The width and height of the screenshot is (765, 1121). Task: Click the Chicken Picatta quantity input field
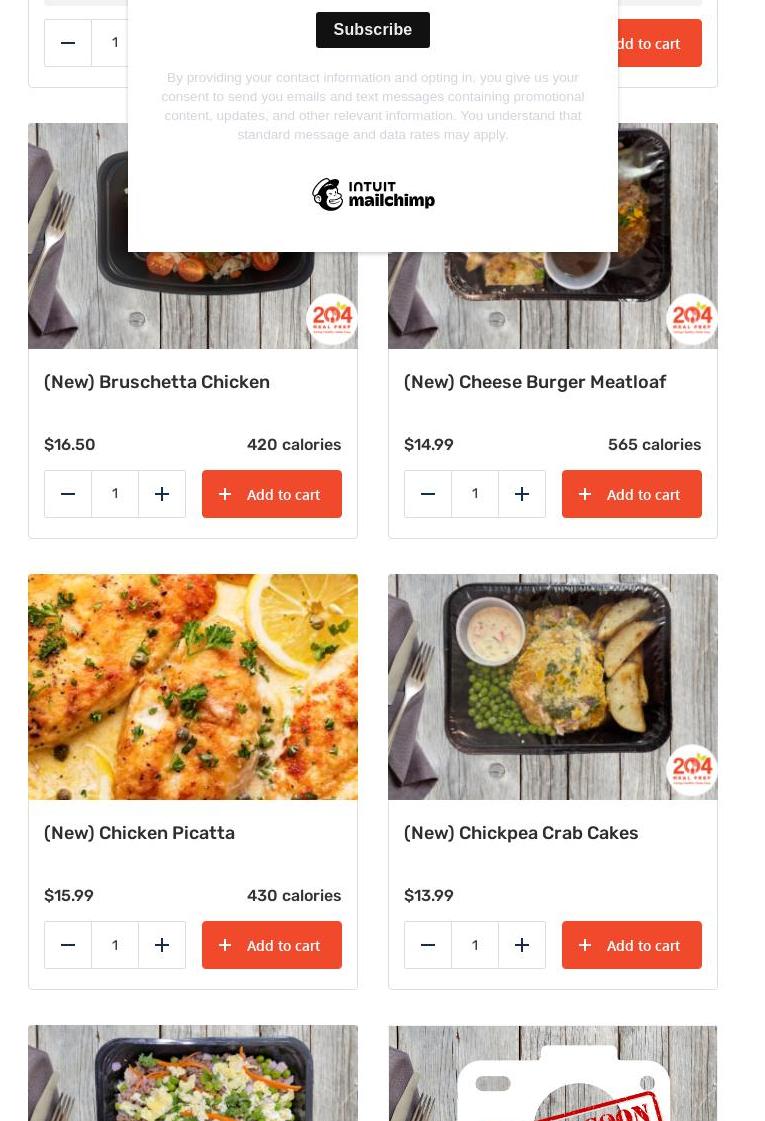click(115, 945)
